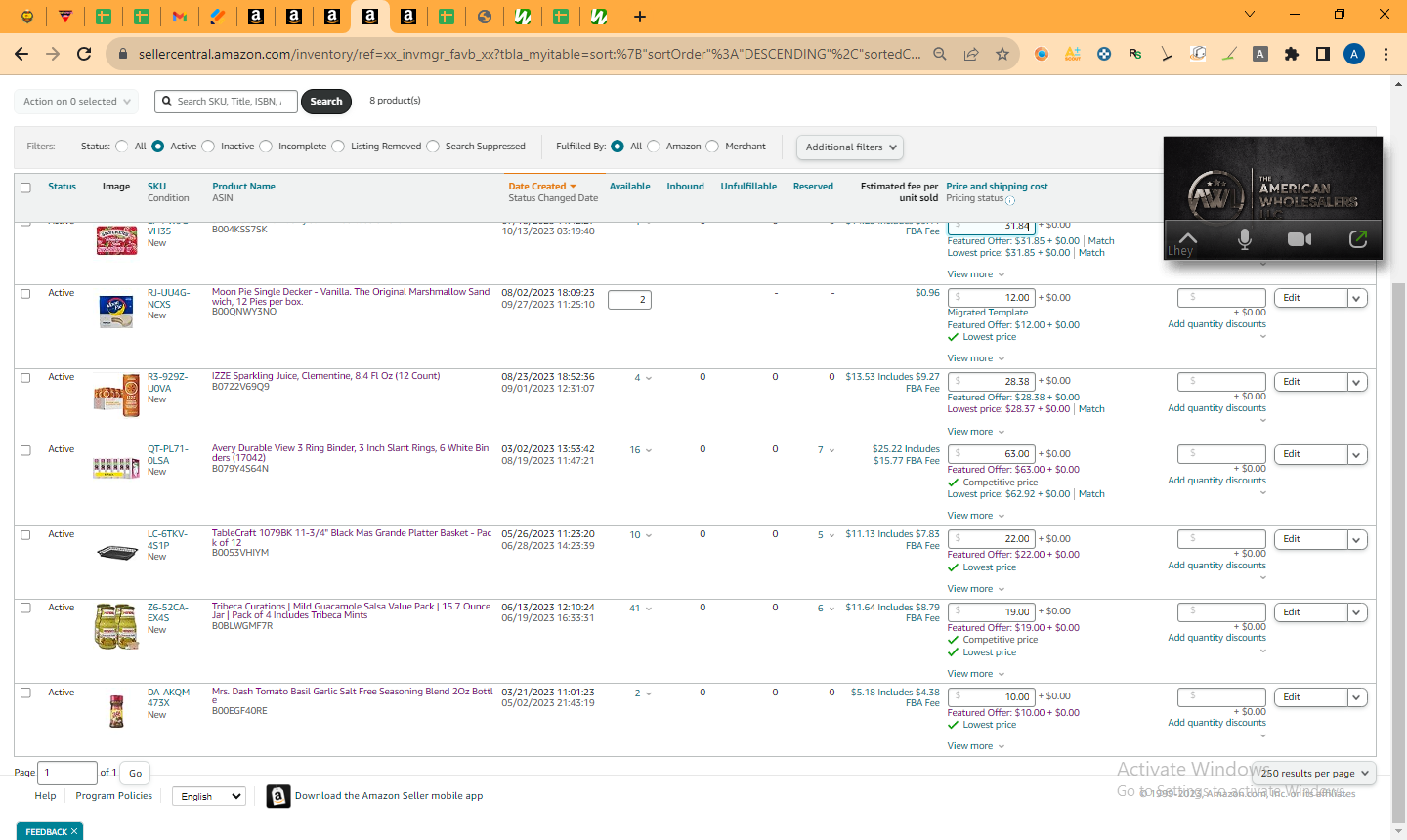The height and width of the screenshot is (840, 1407).
Task: Mute the microphone in the meeting overlay
Action: (x=1244, y=239)
